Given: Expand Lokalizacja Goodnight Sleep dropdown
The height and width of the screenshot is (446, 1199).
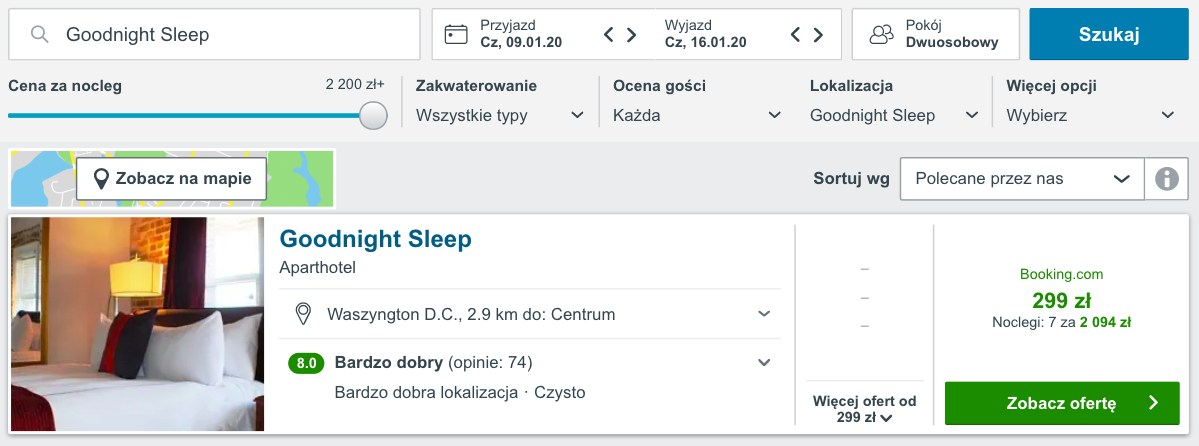Looking at the screenshot, I should [x=895, y=116].
